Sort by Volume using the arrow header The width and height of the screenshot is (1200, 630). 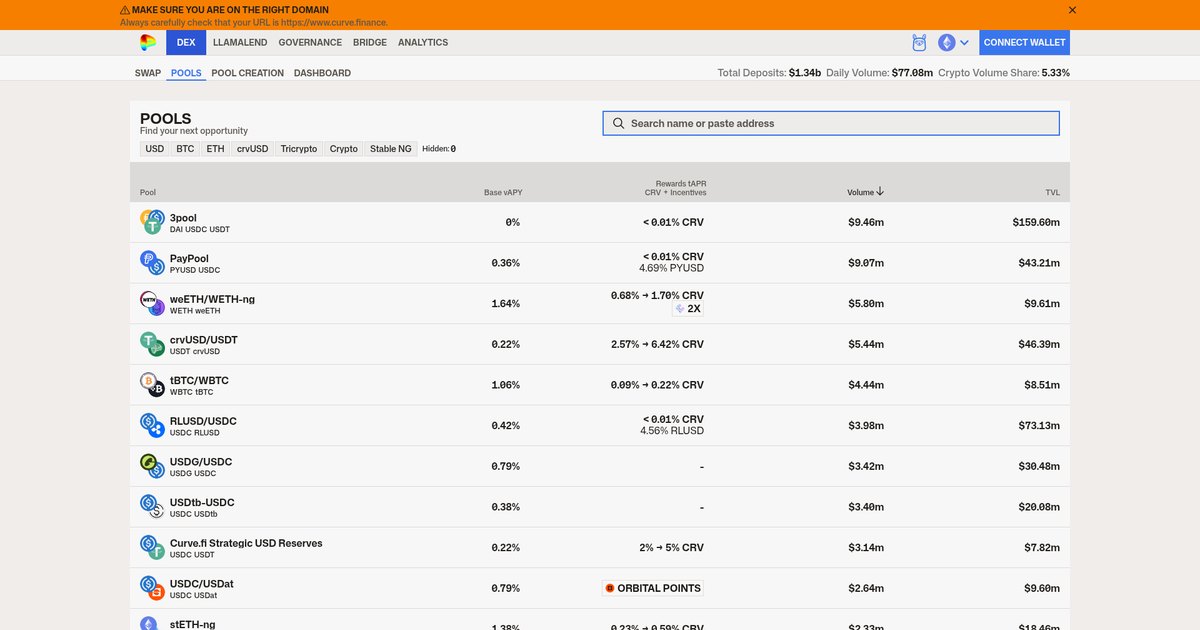tap(865, 192)
